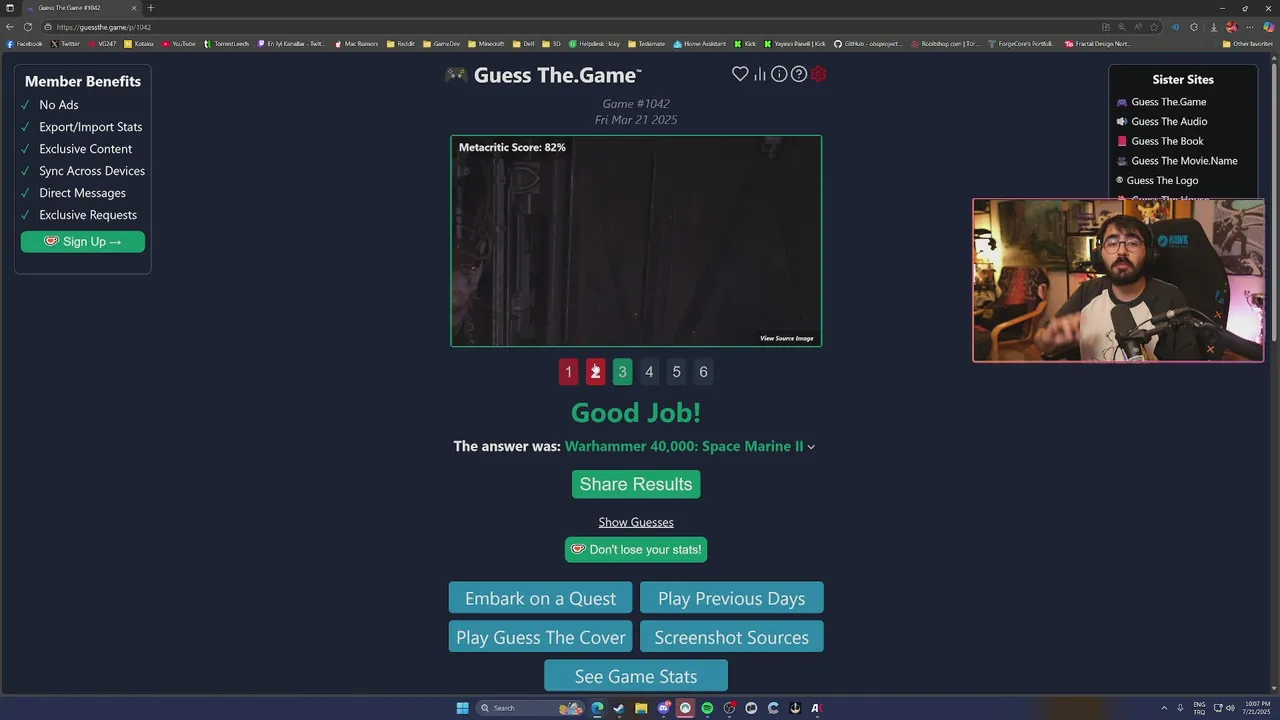Click Play Previous Days
Screen dimensions: 1280x720
[731, 598]
